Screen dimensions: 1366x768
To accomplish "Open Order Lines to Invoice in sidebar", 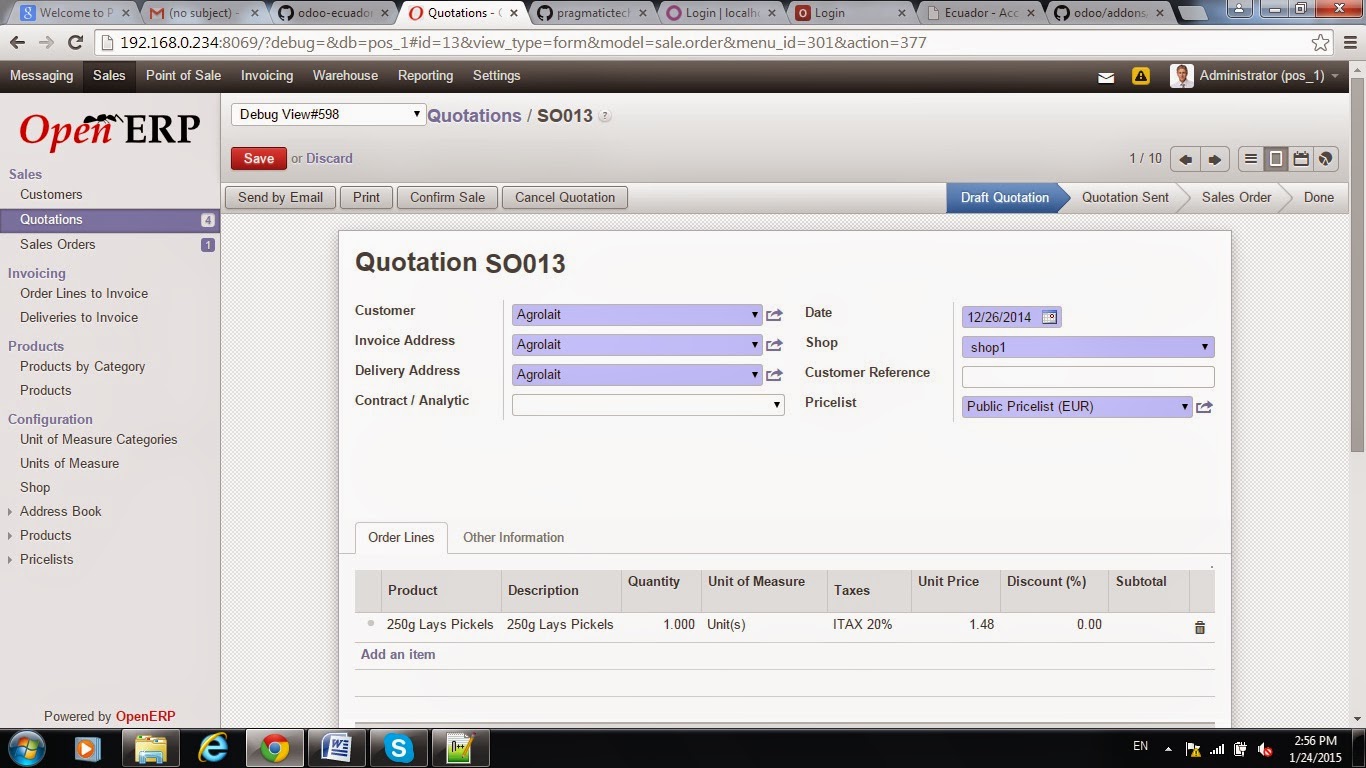I will click(x=84, y=294).
